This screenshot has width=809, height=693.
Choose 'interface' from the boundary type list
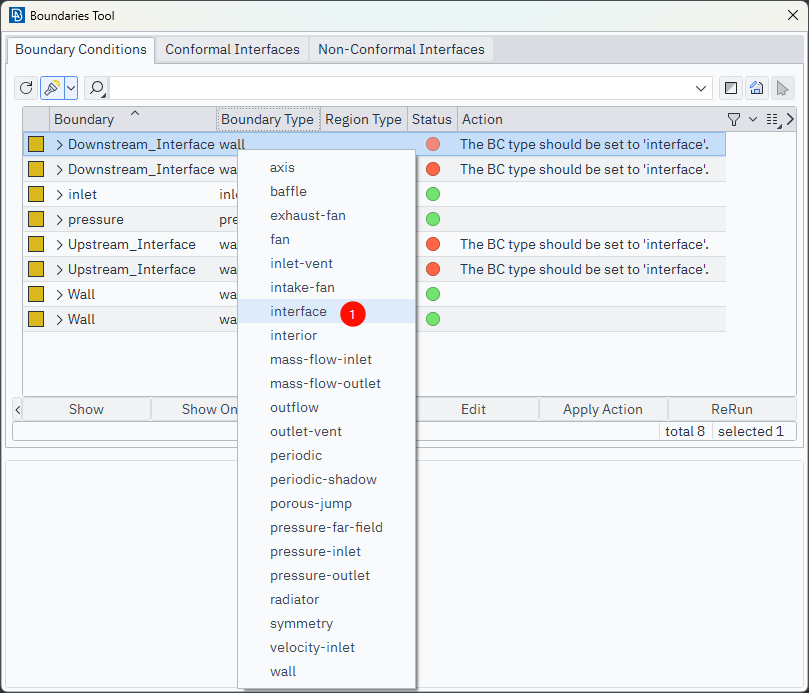pos(298,311)
